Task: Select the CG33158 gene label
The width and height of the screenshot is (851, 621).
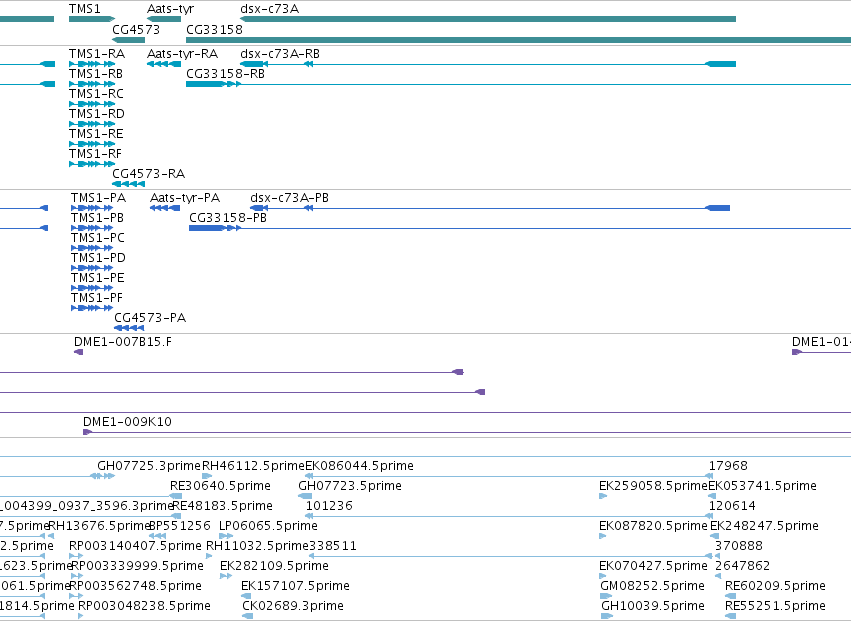Action: click(x=214, y=30)
